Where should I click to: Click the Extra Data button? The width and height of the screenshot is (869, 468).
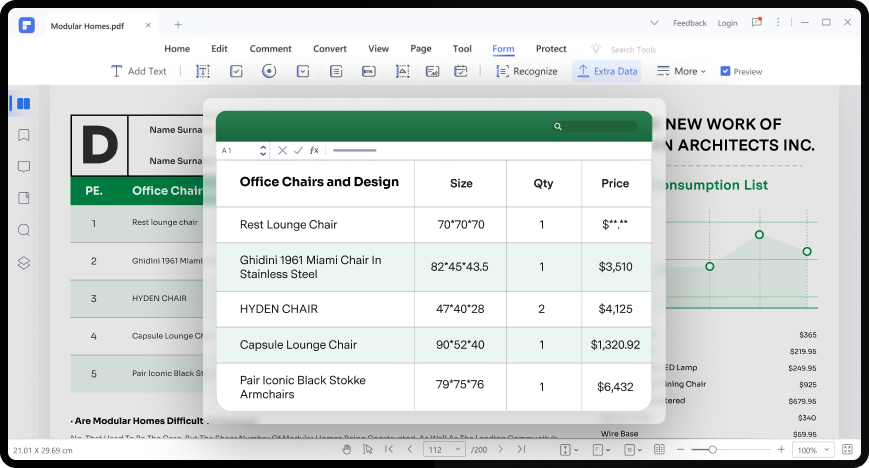point(607,71)
